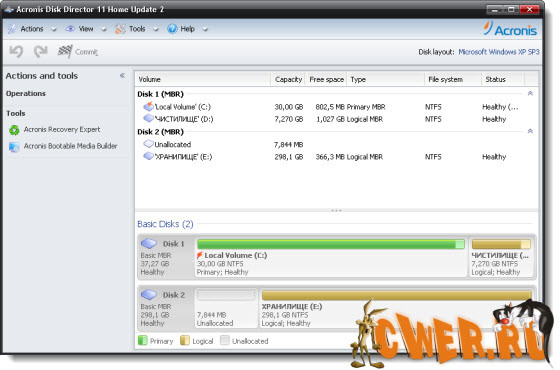Sort by the Capacity column header
This screenshot has height=370, width=560.
click(x=288, y=79)
